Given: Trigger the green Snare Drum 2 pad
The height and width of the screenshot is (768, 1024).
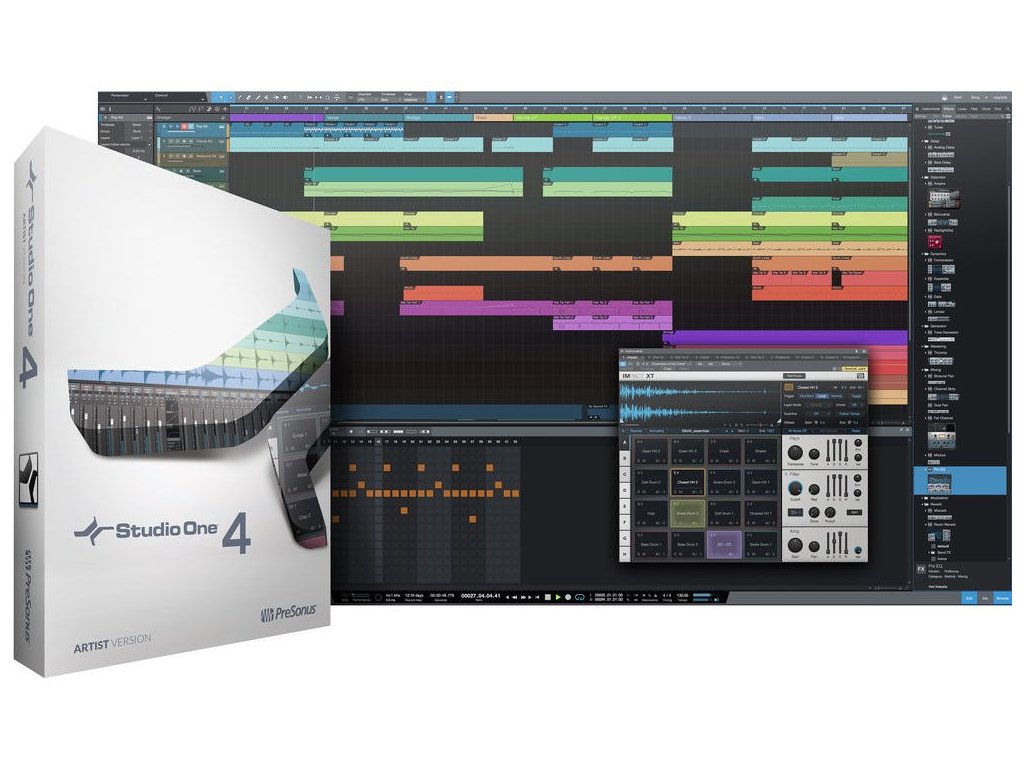Looking at the screenshot, I should 687,512.
